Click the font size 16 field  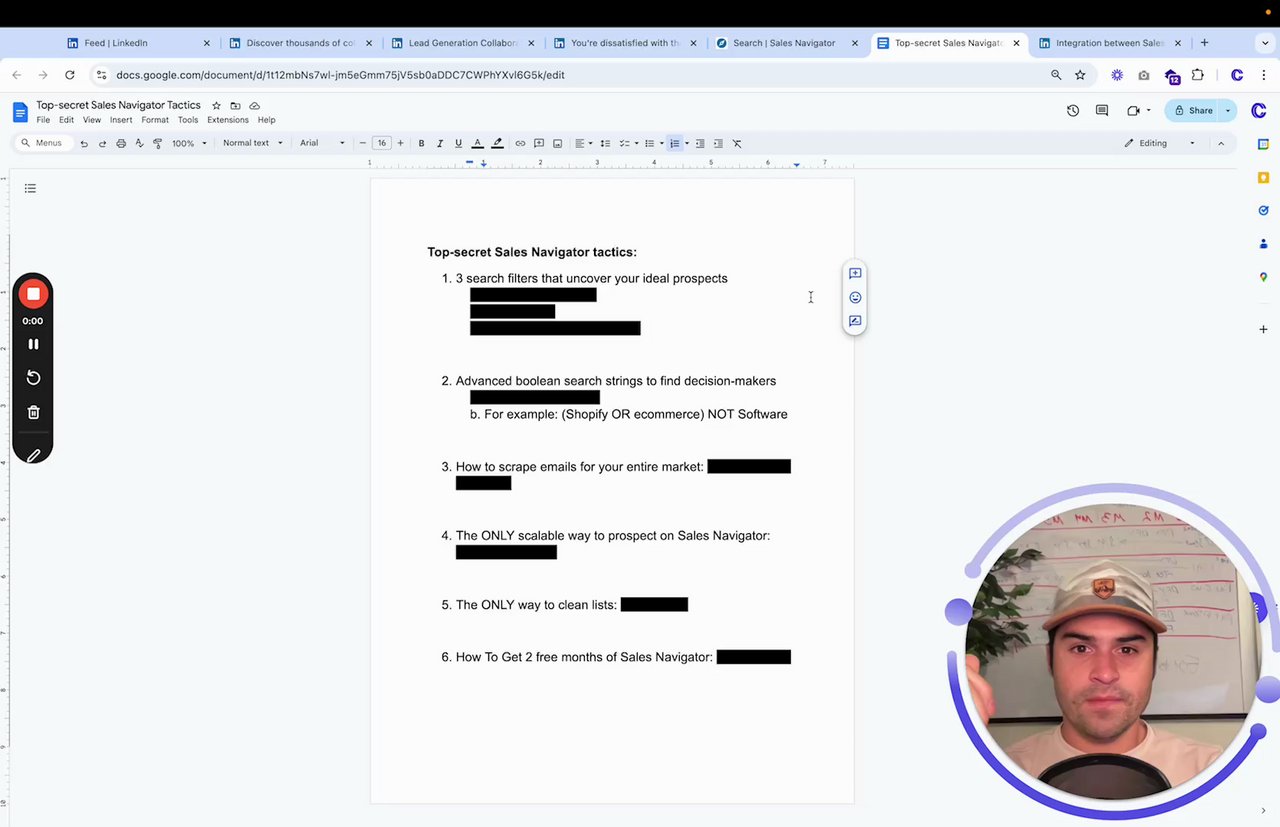click(x=381, y=143)
